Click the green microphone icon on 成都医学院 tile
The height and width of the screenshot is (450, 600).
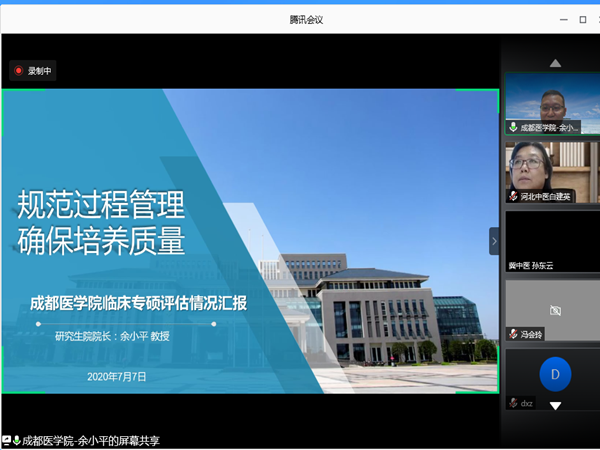(x=513, y=127)
